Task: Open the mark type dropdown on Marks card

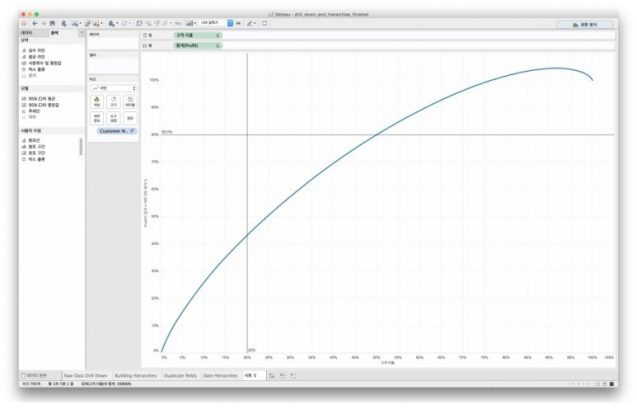Action: coord(112,88)
